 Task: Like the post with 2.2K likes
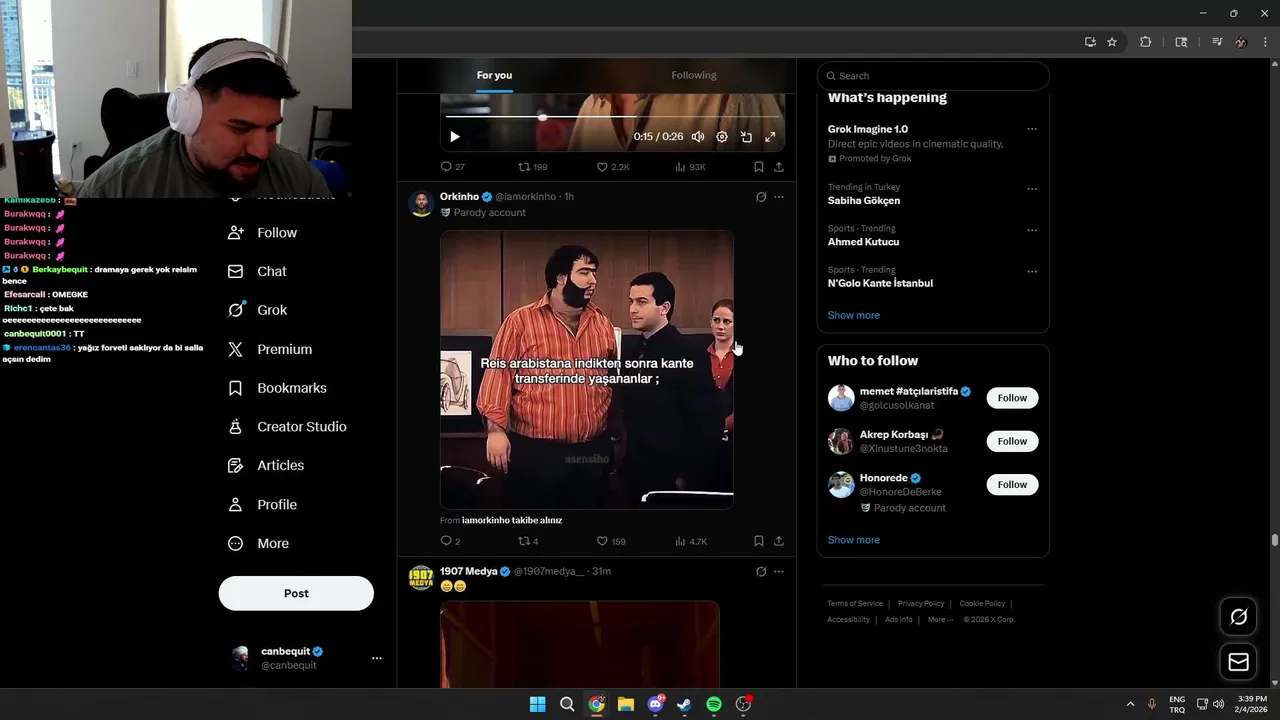[x=612, y=167]
